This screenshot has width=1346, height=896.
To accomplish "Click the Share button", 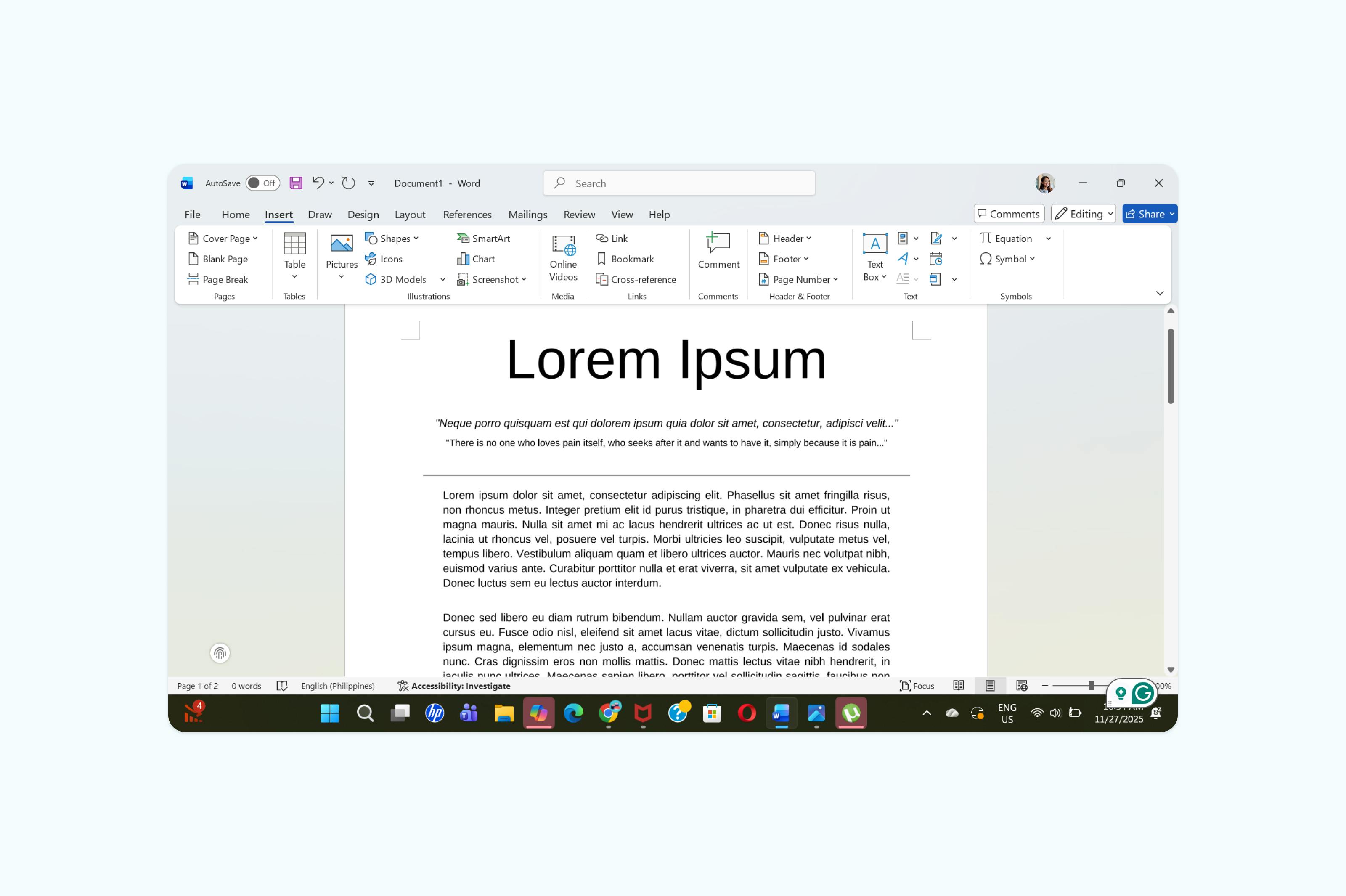I will [x=1149, y=213].
